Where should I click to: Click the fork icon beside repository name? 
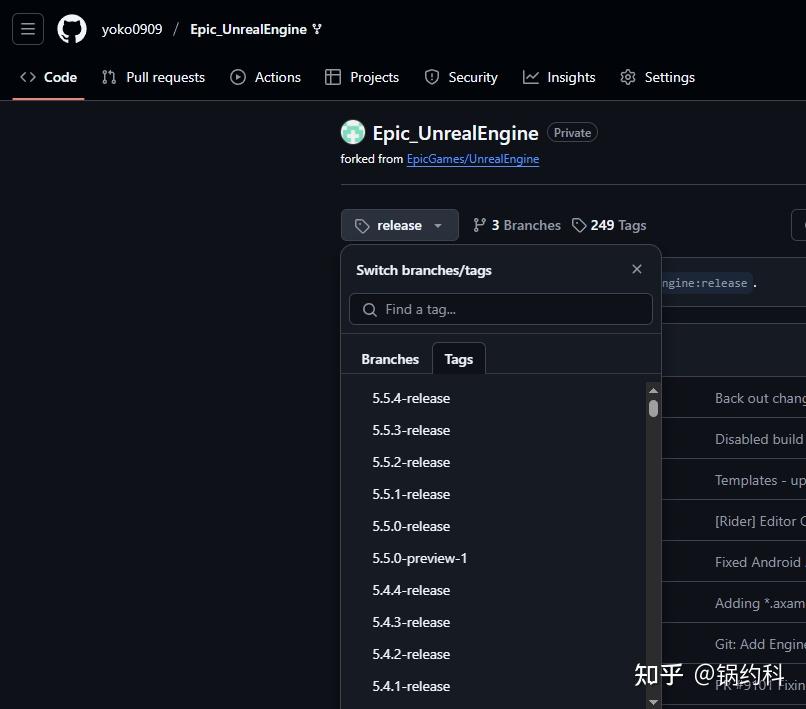coord(317,29)
